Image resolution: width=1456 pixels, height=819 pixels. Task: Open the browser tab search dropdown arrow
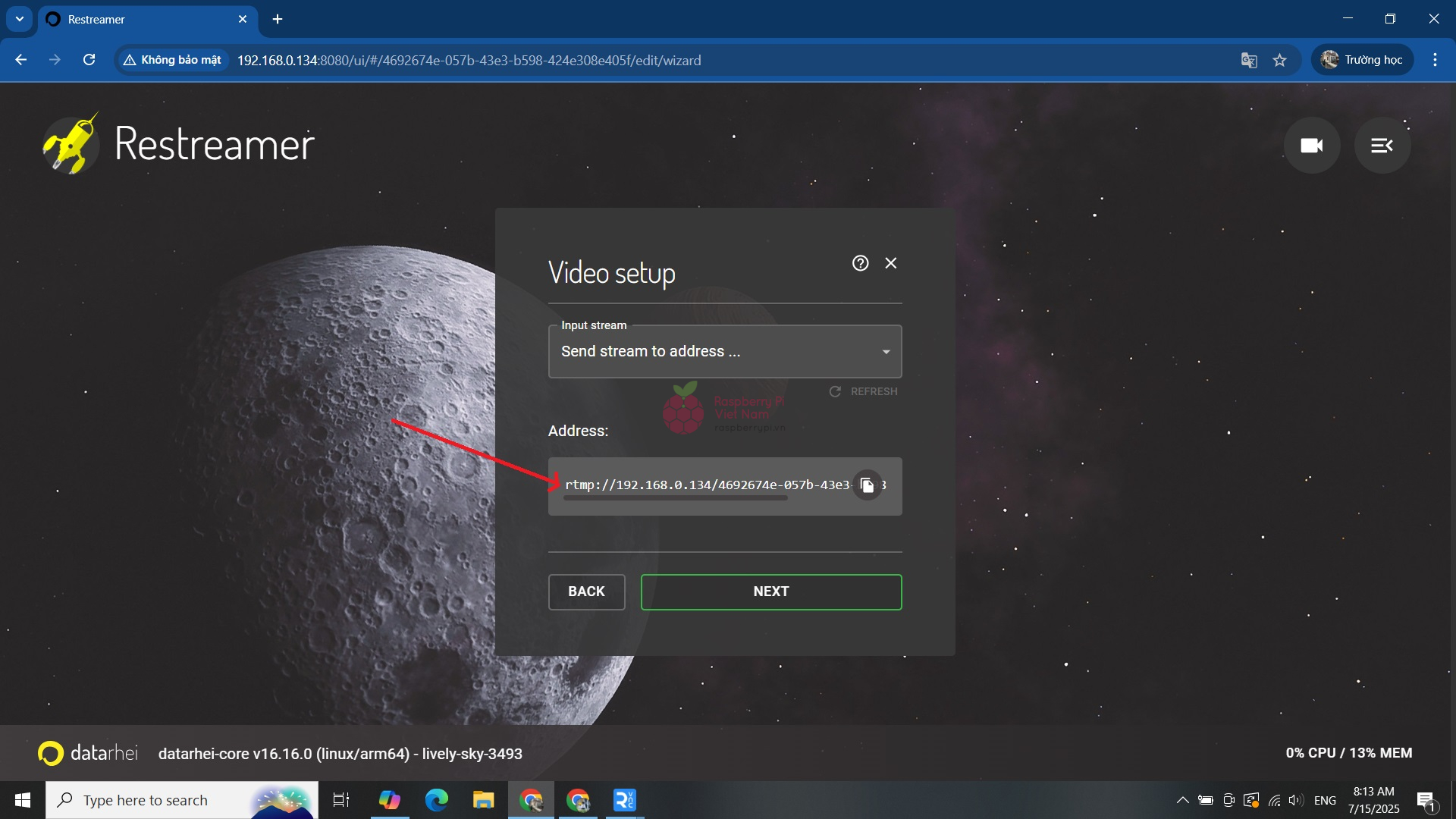tap(20, 19)
